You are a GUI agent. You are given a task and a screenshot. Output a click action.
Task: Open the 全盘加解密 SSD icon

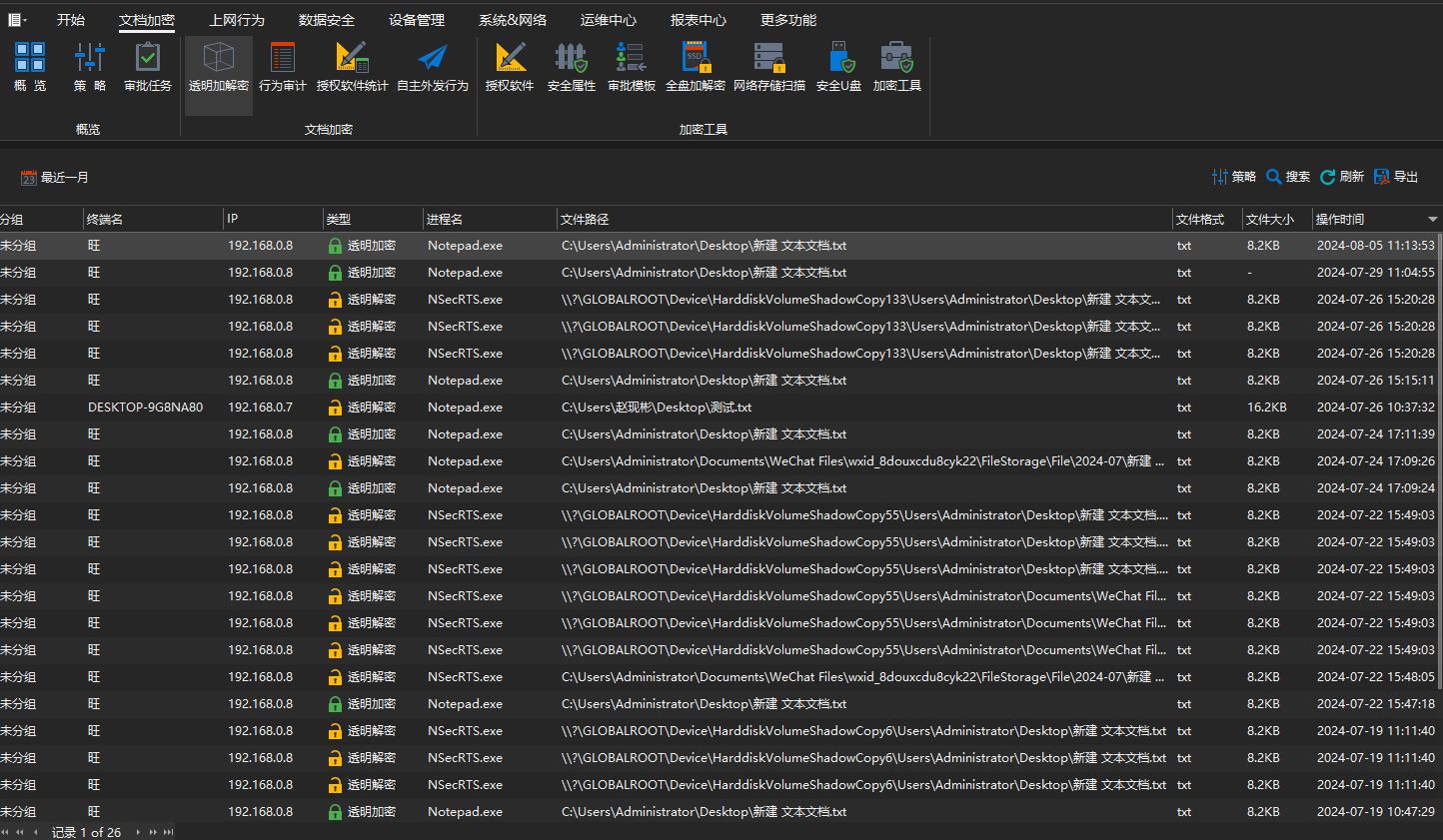[x=696, y=67]
